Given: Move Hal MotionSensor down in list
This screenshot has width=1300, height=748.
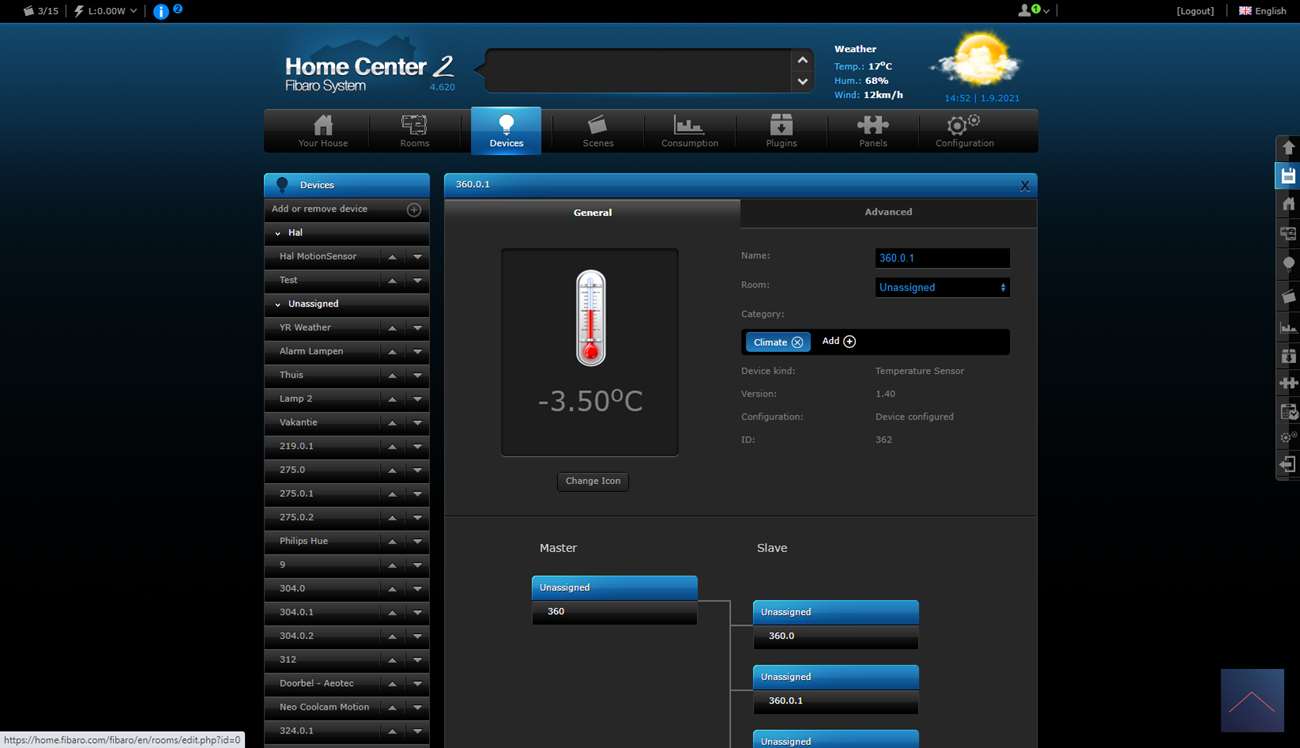Looking at the screenshot, I should tap(417, 257).
